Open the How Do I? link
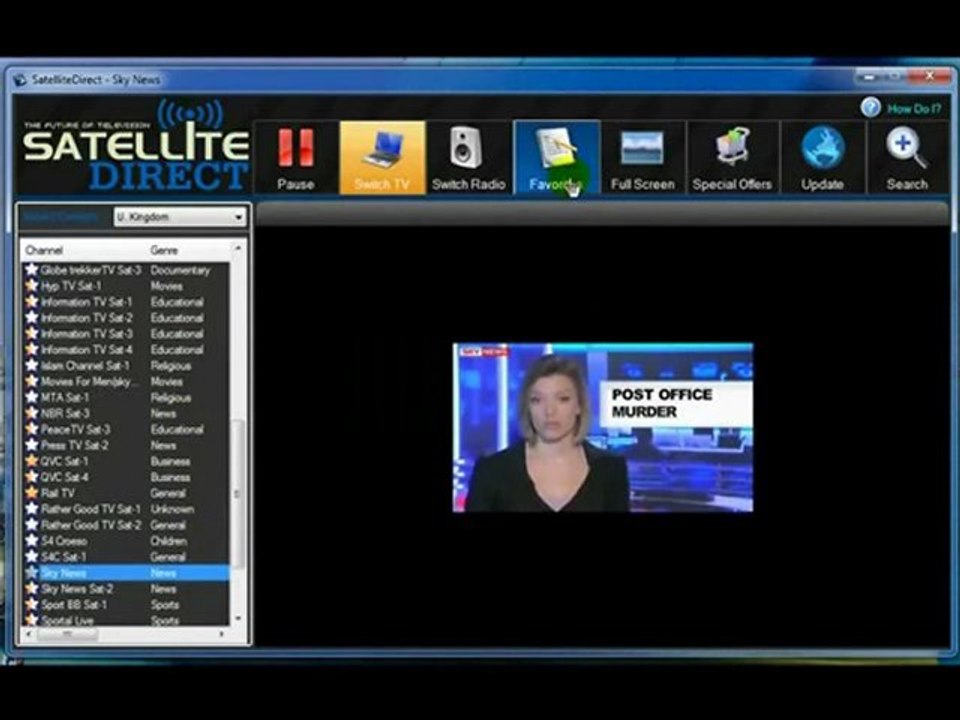 (x=913, y=109)
